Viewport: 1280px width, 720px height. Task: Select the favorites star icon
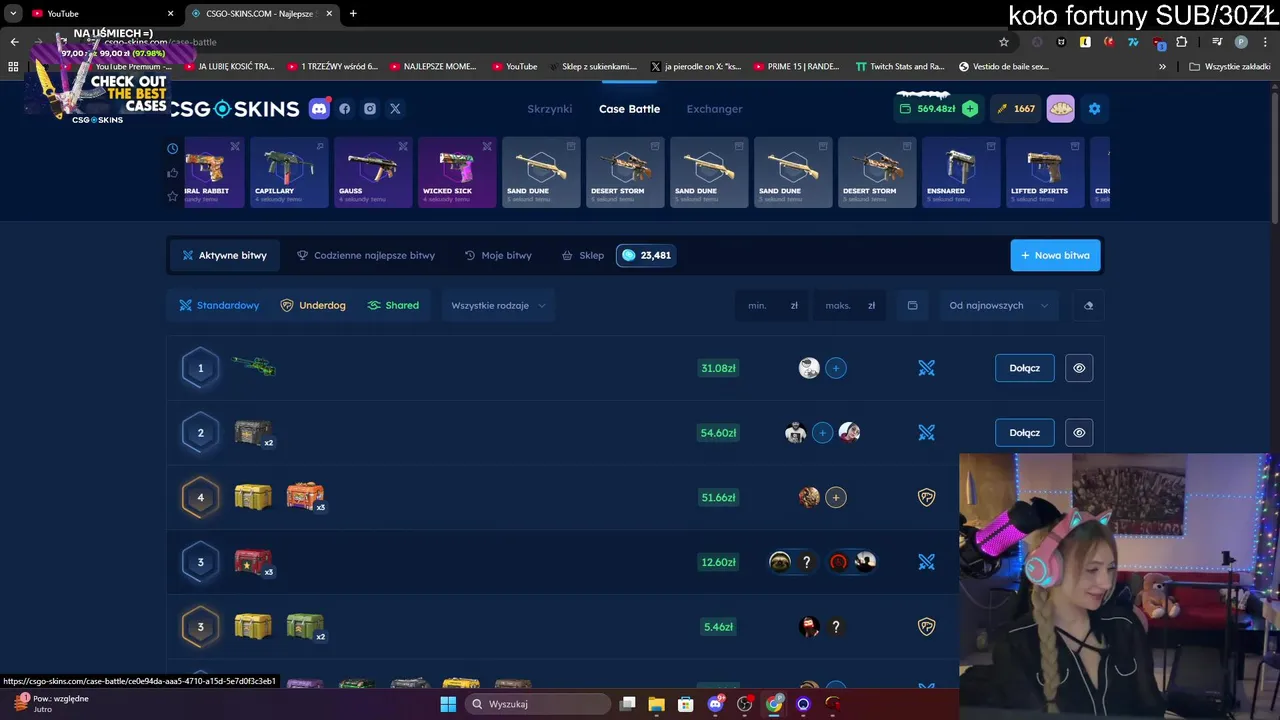point(172,196)
